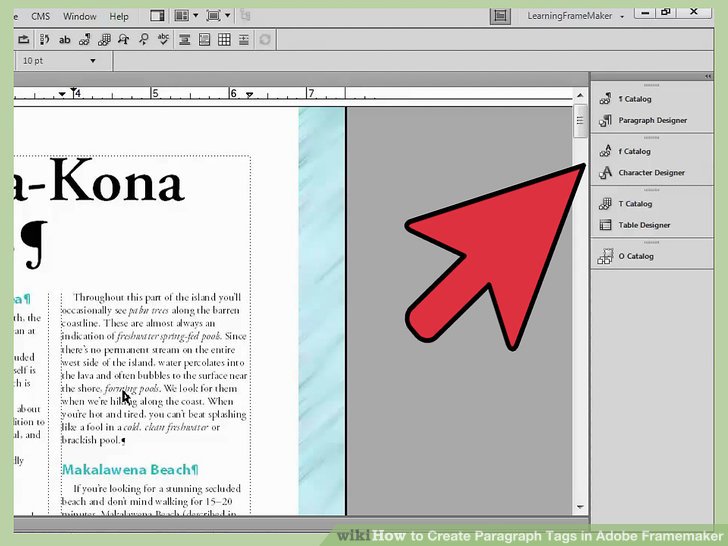This screenshot has height=546, width=728.
Task: Open the Help menu
Action: tap(119, 16)
